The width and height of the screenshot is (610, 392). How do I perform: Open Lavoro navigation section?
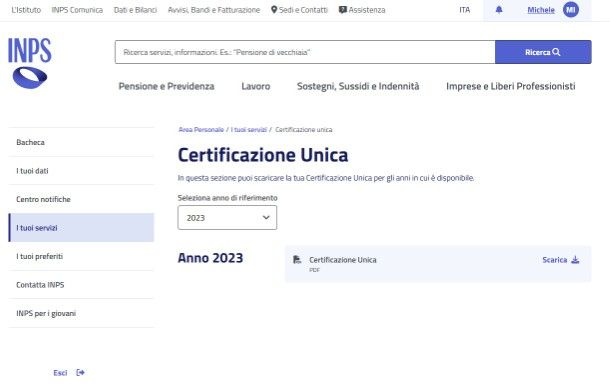click(x=256, y=86)
